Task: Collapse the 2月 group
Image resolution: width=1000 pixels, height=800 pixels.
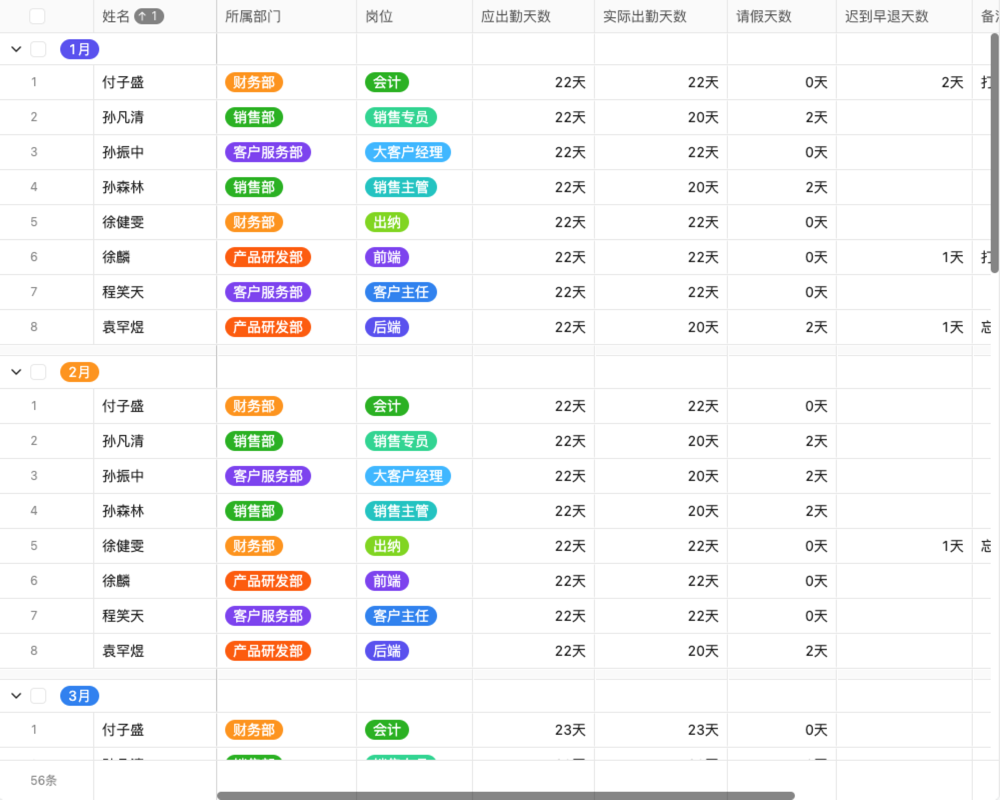Action: point(15,371)
